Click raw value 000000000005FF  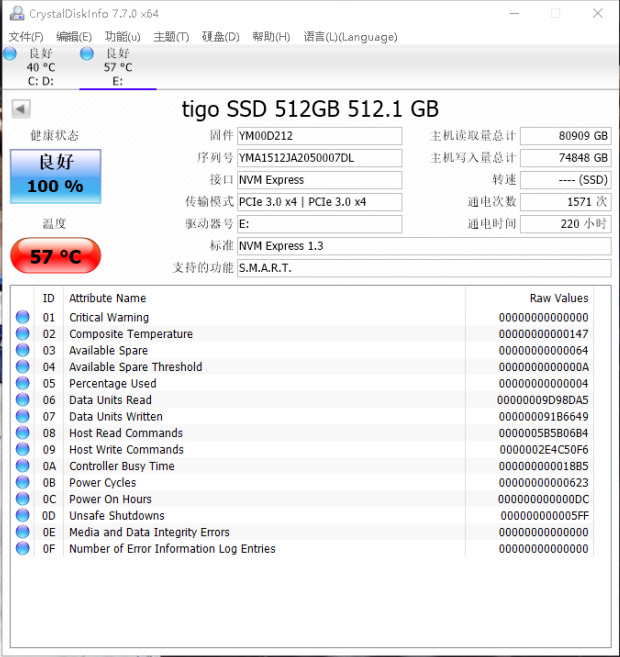[x=545, y=516]
